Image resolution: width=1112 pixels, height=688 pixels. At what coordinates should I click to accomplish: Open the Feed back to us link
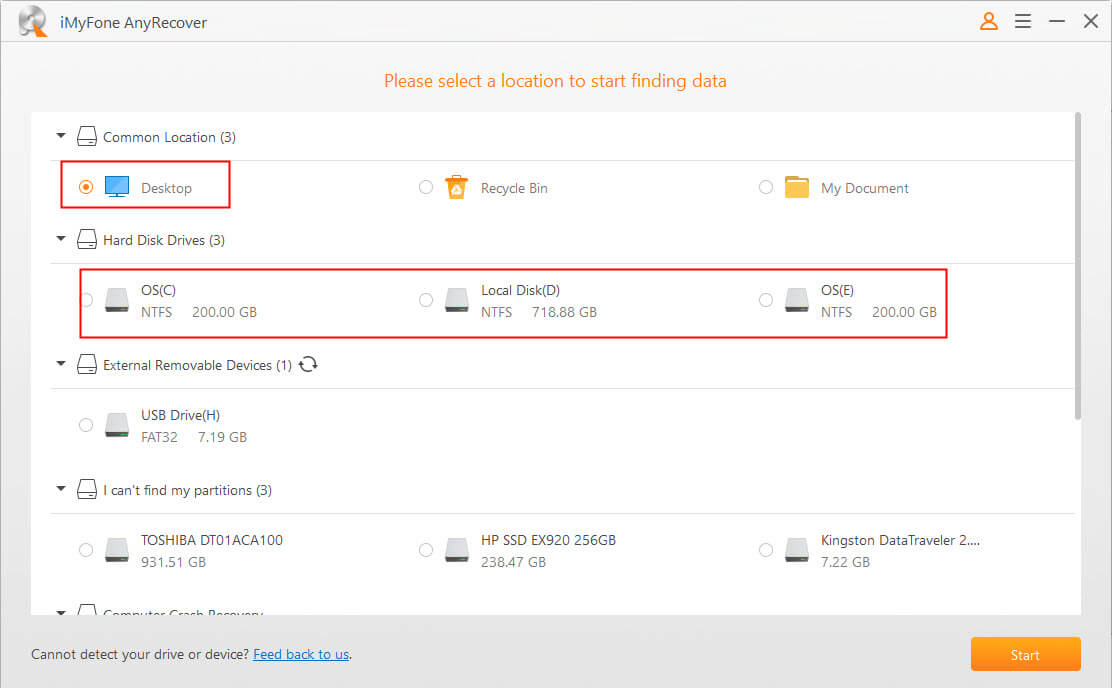point(301,655)
